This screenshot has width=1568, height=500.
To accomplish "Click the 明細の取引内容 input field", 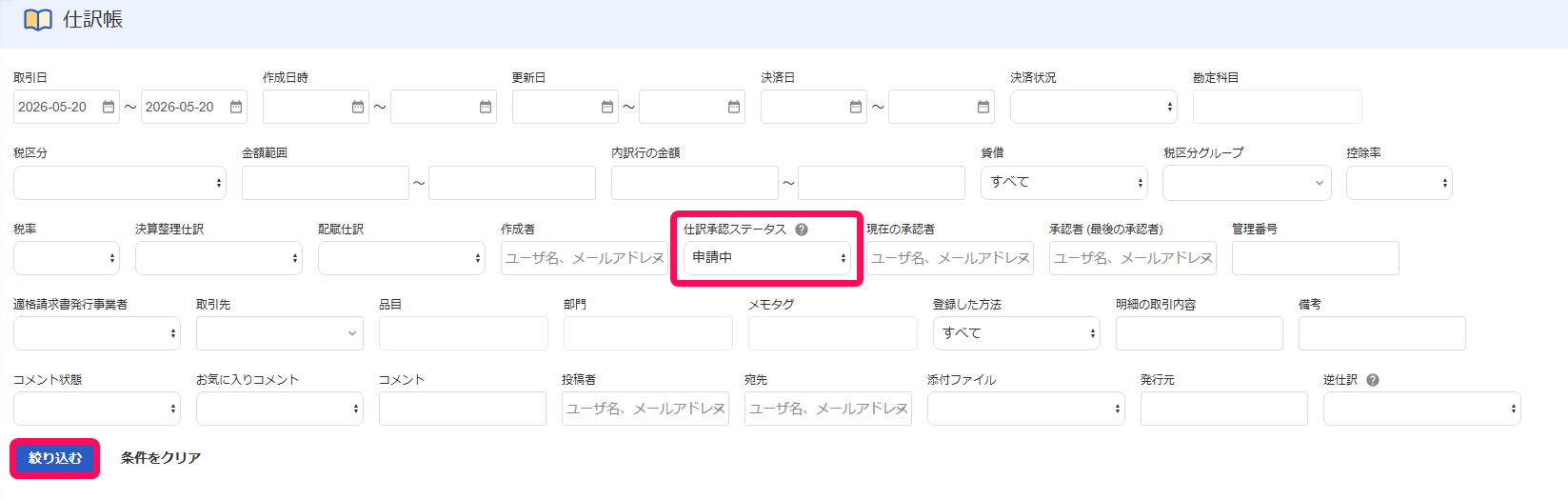I will point(1200,333).
